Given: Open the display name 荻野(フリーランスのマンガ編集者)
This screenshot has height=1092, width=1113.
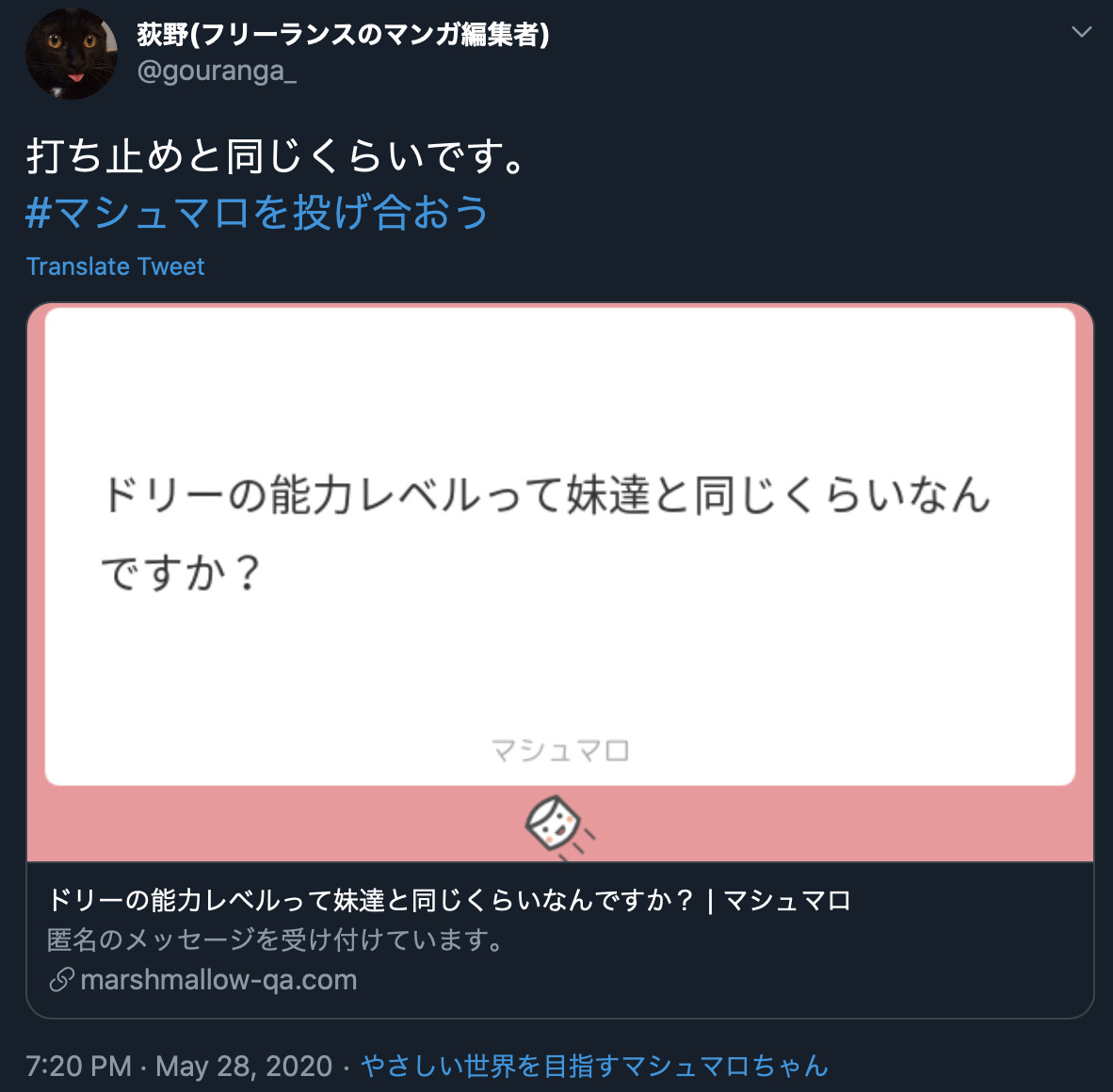Looking at the screenshot, I should tap(343, 34).
